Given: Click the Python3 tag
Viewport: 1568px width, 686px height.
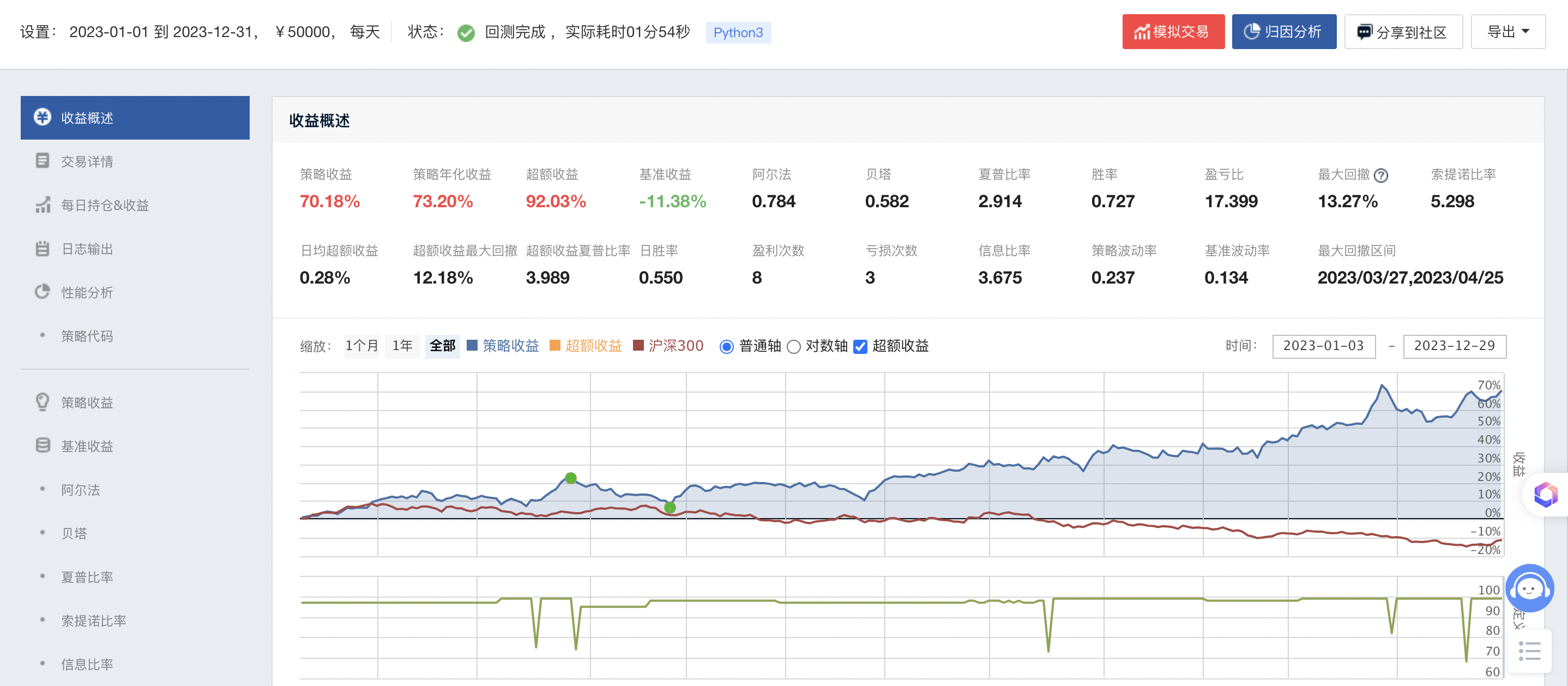Looking at the screenshot, I should 738,32.
